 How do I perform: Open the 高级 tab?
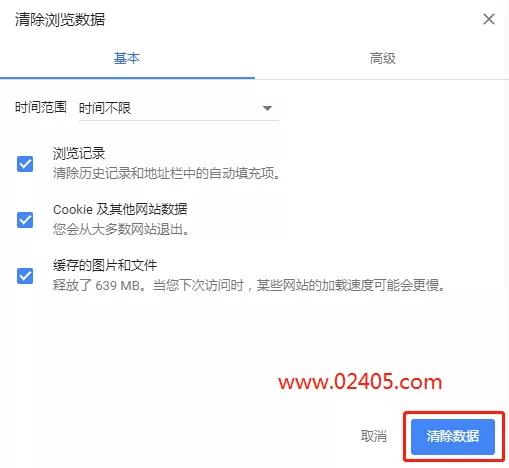382,58
